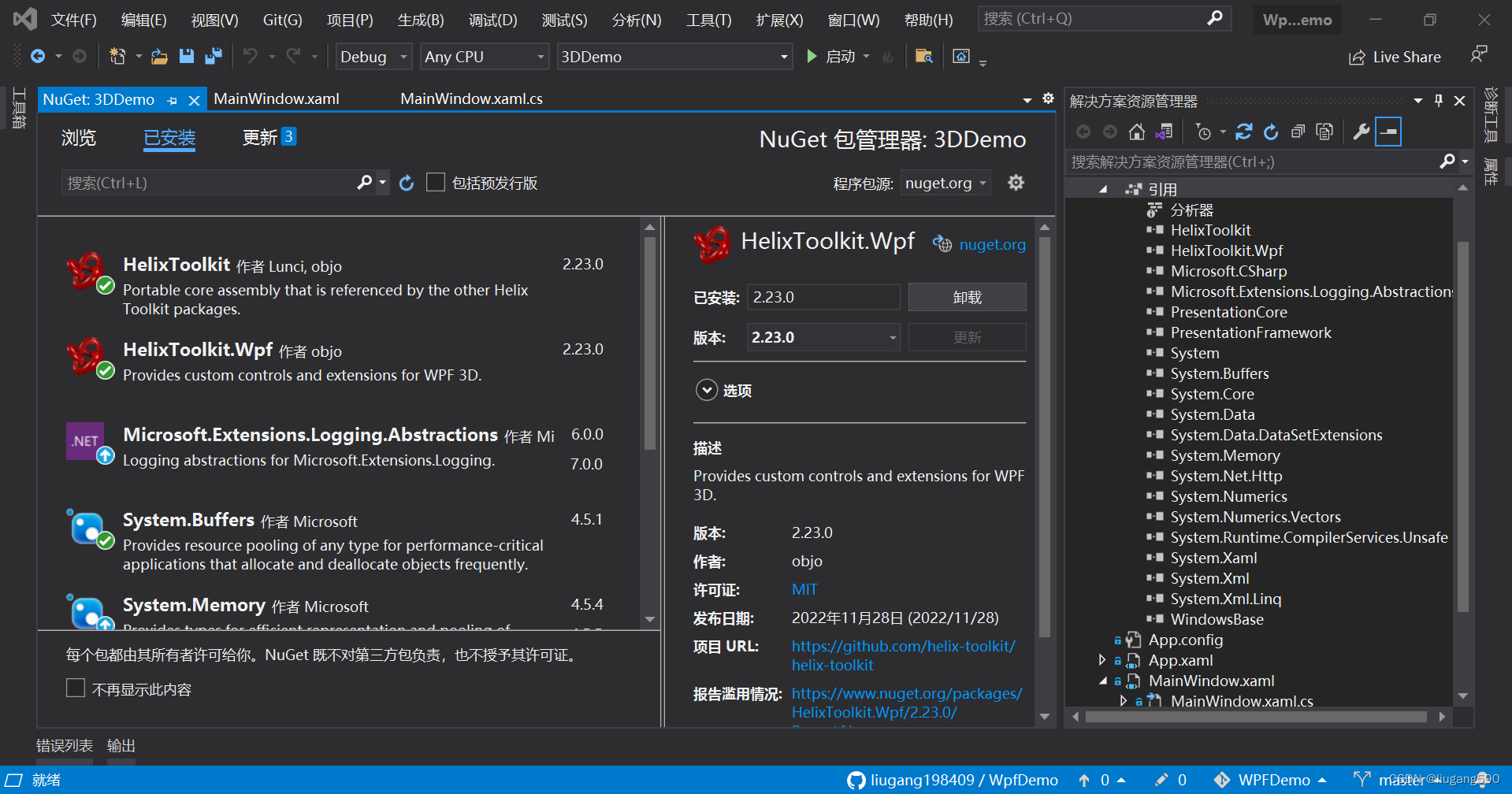Expand the App.xaml tree node
The height and width of the screenshot is (794, 1512).
(x=1103, y=660)
